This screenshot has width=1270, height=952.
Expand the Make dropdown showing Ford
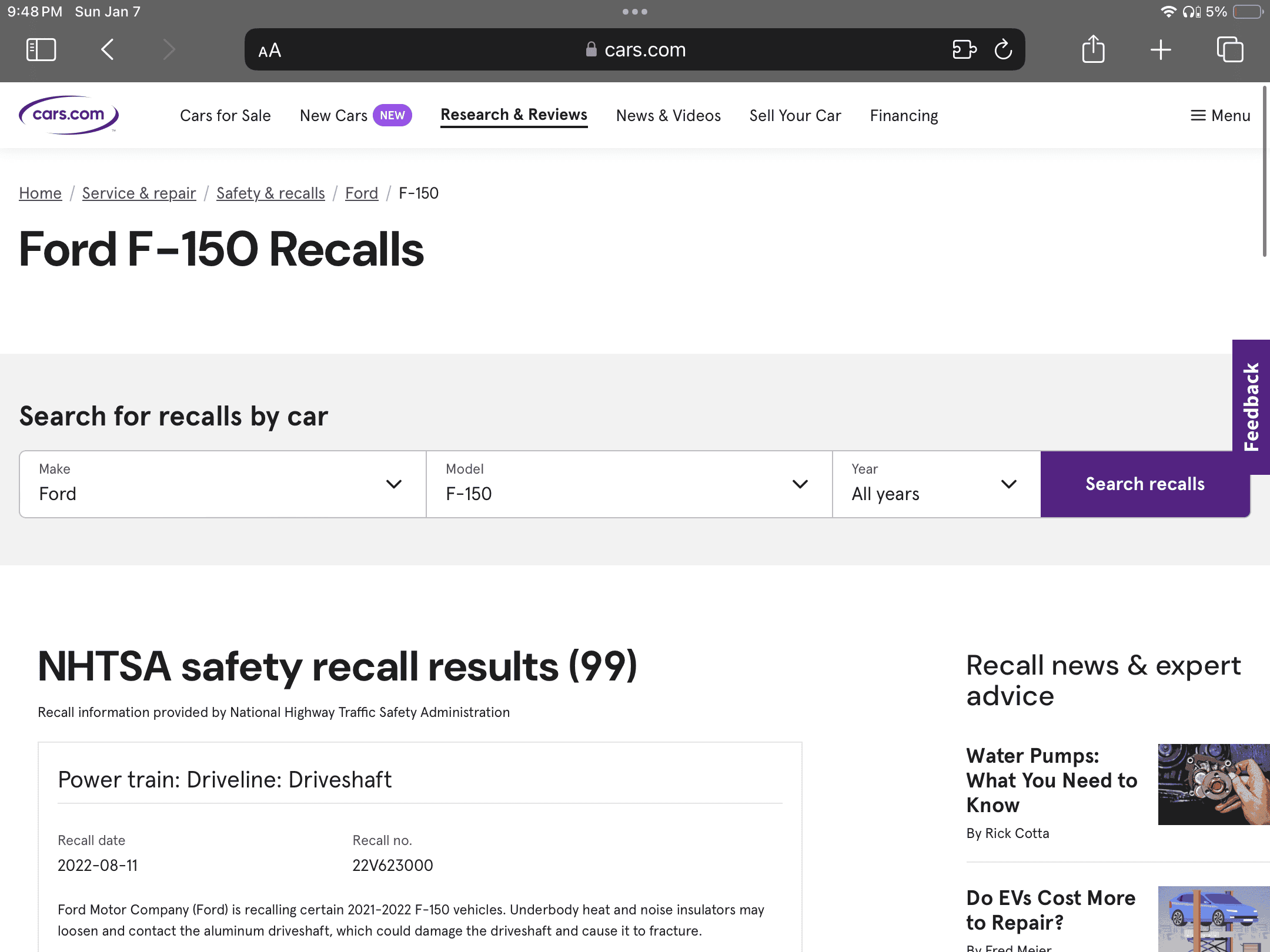223,484
